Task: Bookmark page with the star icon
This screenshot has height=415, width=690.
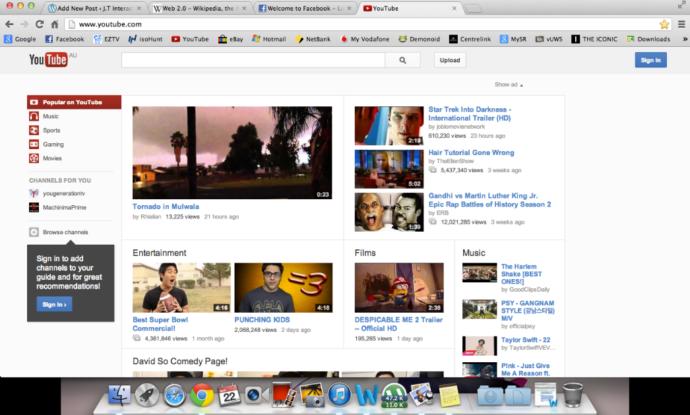Action: (x=664, y=24)
